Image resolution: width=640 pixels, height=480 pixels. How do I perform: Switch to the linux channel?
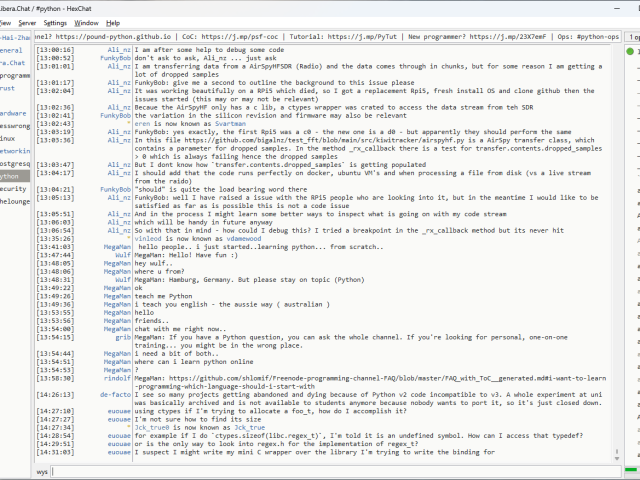point(8,138)
